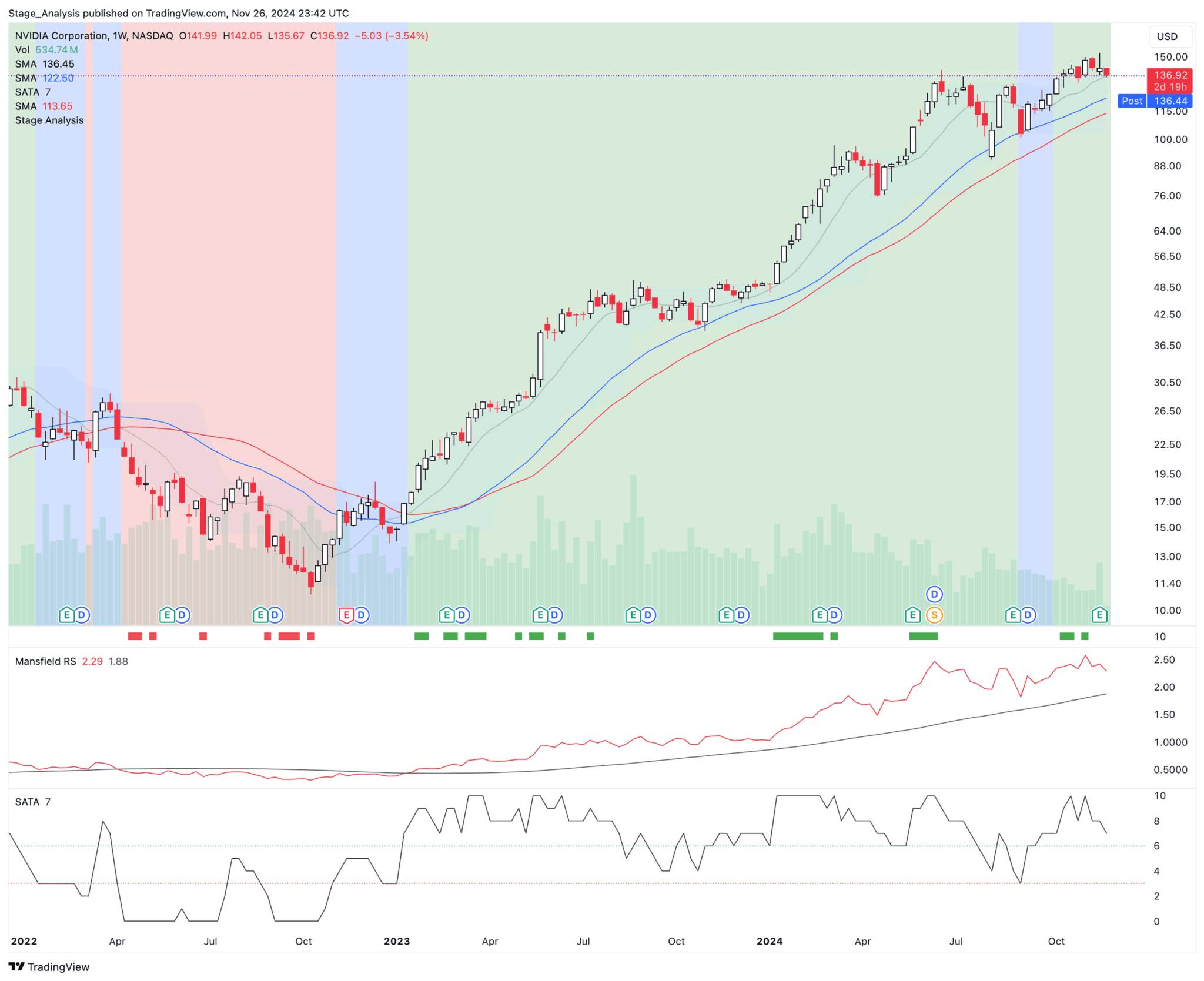Viewport: 1204px width, 981px height.
Task: Click the TradingView logo at the bottom
Action: 49,967
